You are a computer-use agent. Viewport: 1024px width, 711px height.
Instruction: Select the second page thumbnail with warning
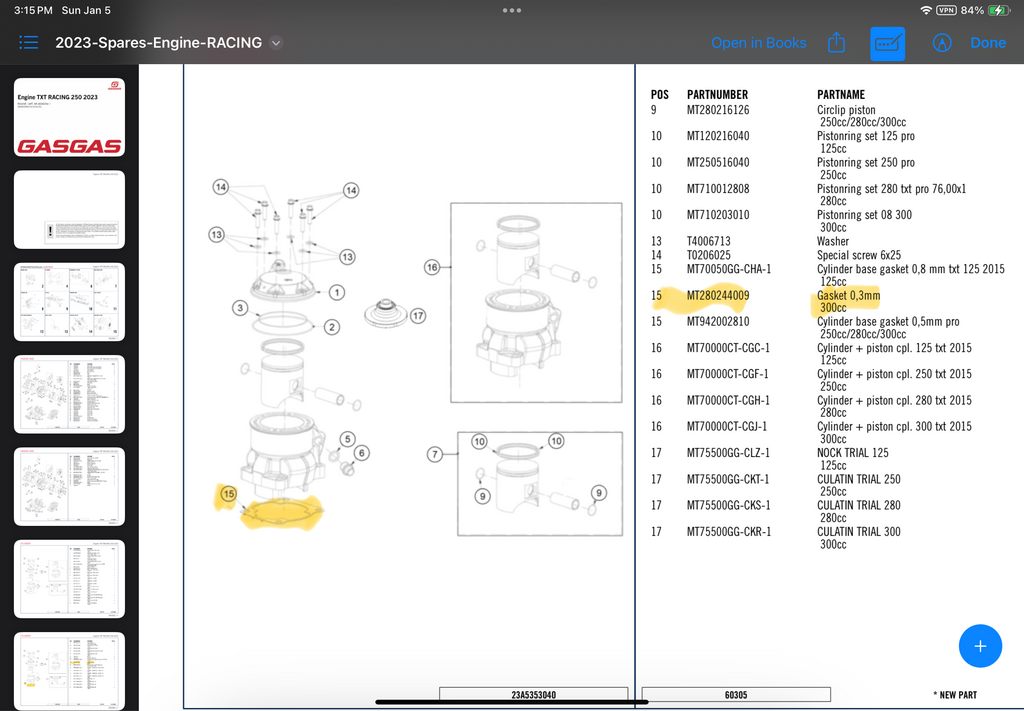click(x=69, y=209)
